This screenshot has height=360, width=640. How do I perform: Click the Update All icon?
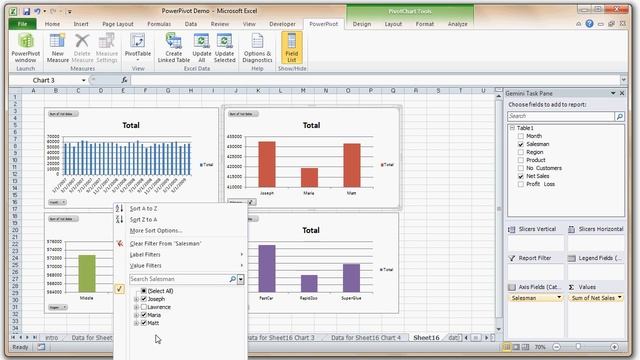[202, 48]
